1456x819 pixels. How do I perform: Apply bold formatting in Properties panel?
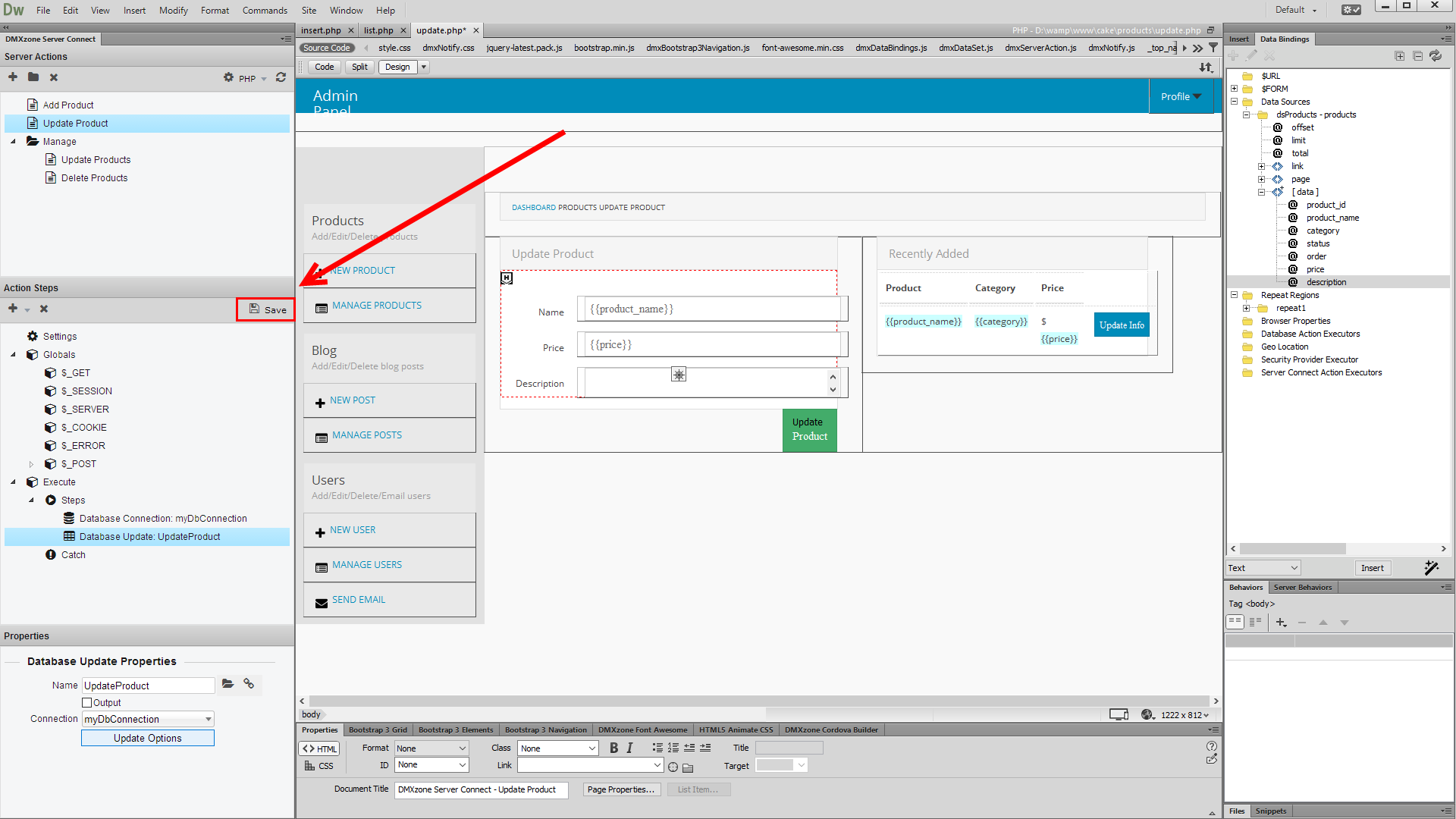(613, 748)
